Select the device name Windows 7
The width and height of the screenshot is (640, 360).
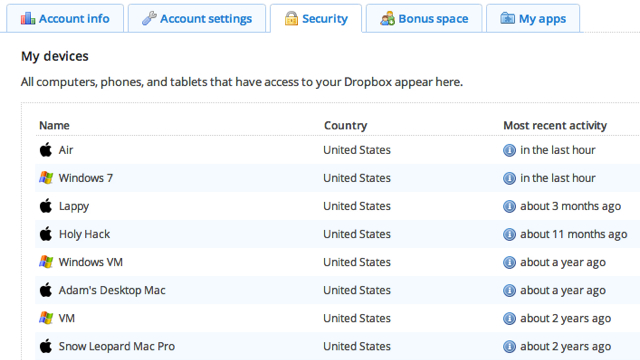click(86, 178)
